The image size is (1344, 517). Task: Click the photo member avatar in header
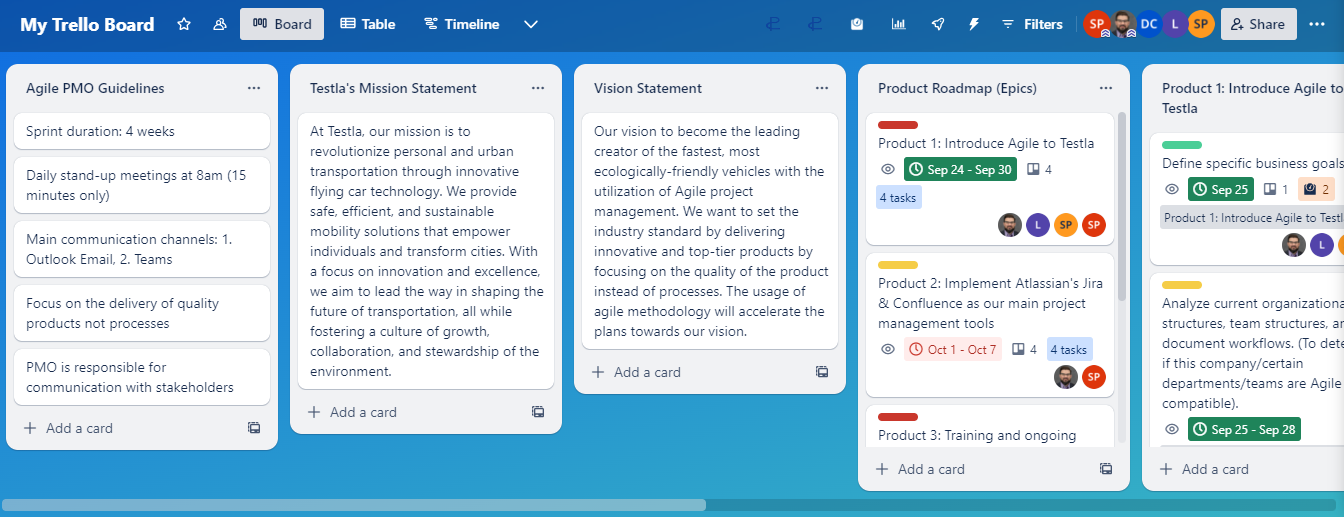[x=1123, y=24]
